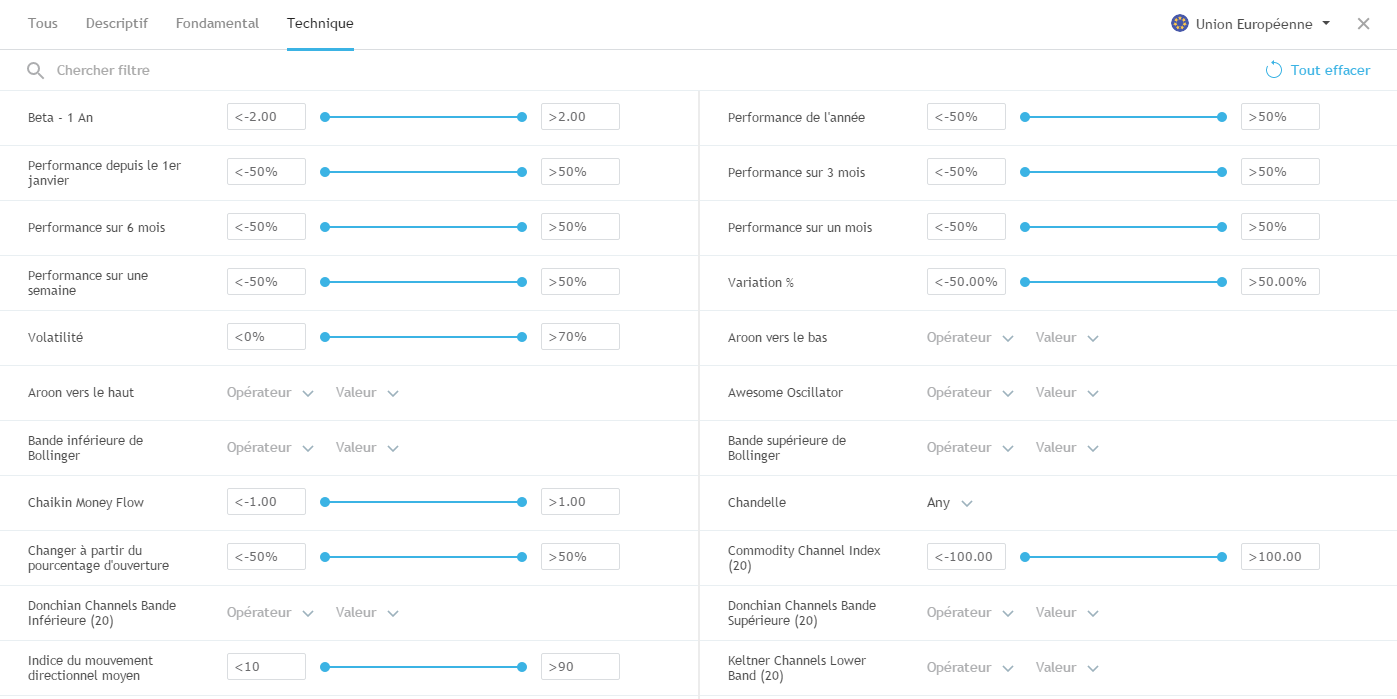Image resolution: width=1397 pixels, height=699 pixels.
Task: Click the Beta 1 An left slider handle
Action: (325, 117)
